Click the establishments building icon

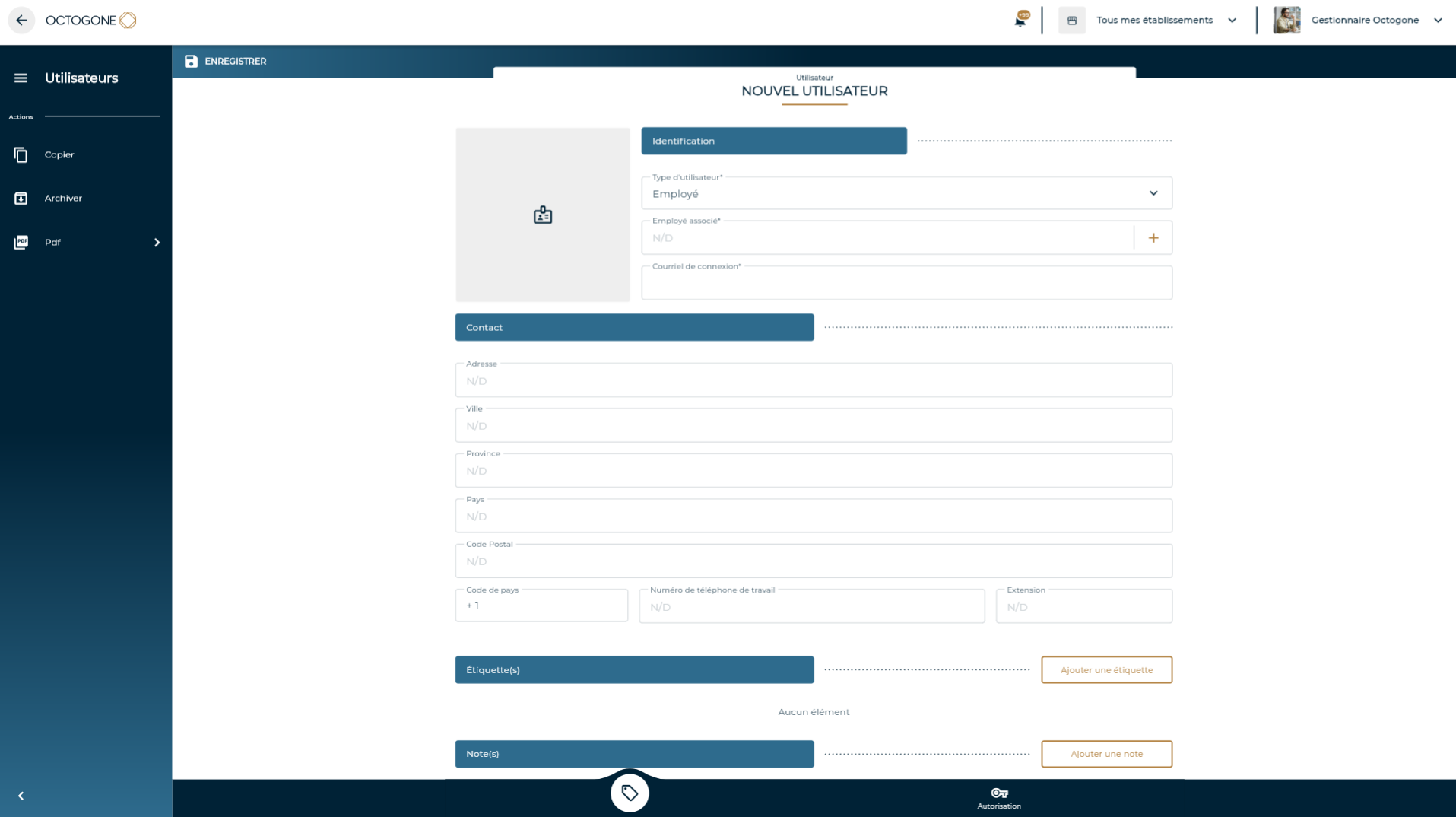pos(1072,21)
